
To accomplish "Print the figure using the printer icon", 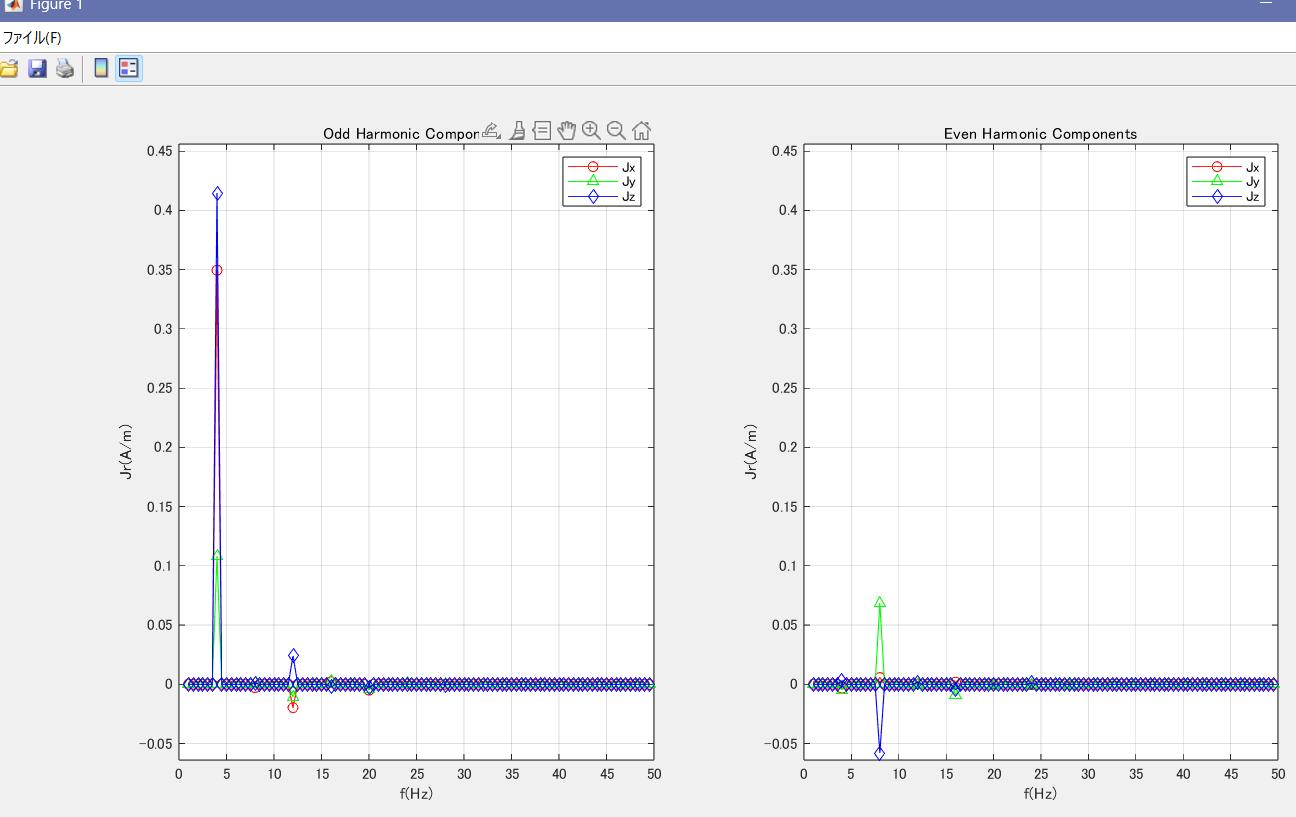I will point(65,69).
